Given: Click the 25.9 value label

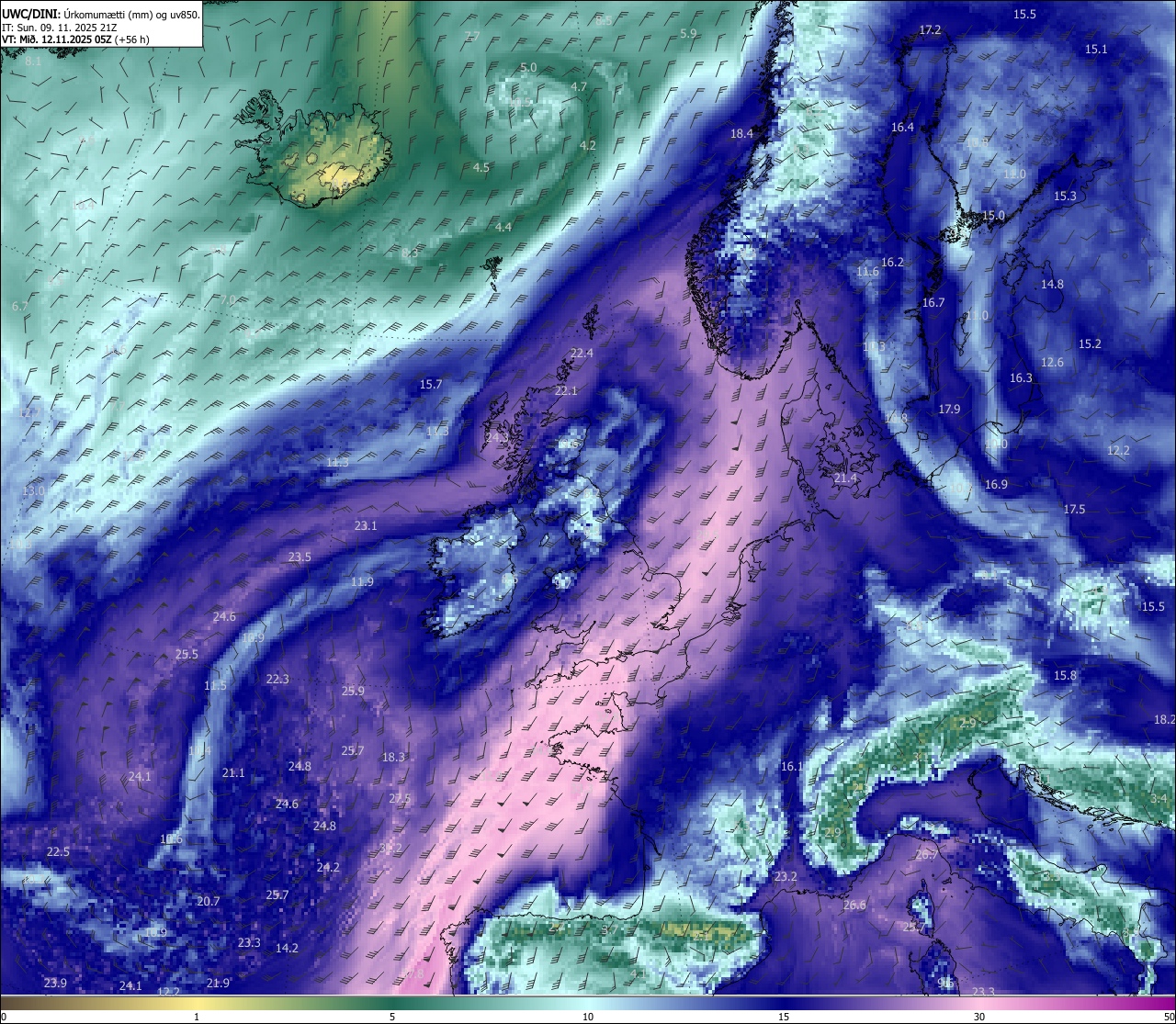Looking at the screenshot, I should [353, 692].
